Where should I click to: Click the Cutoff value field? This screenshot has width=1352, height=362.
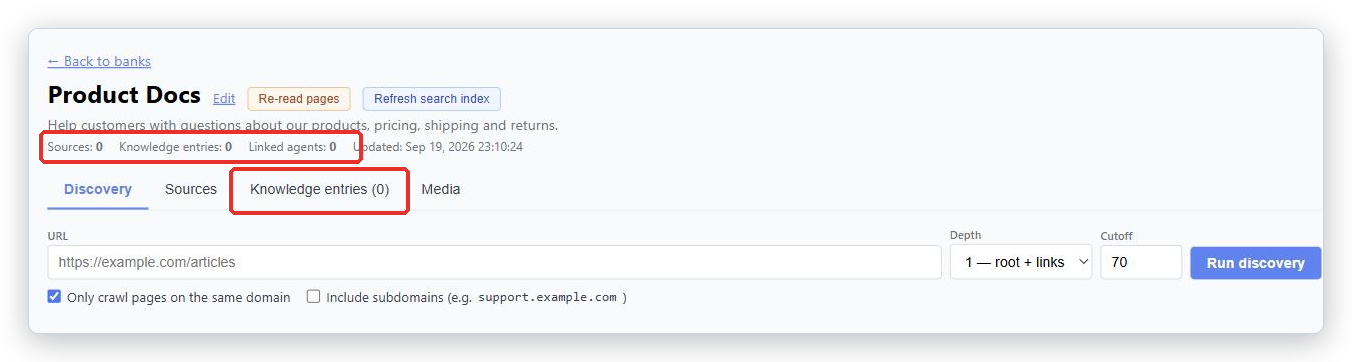[1141, 262]
